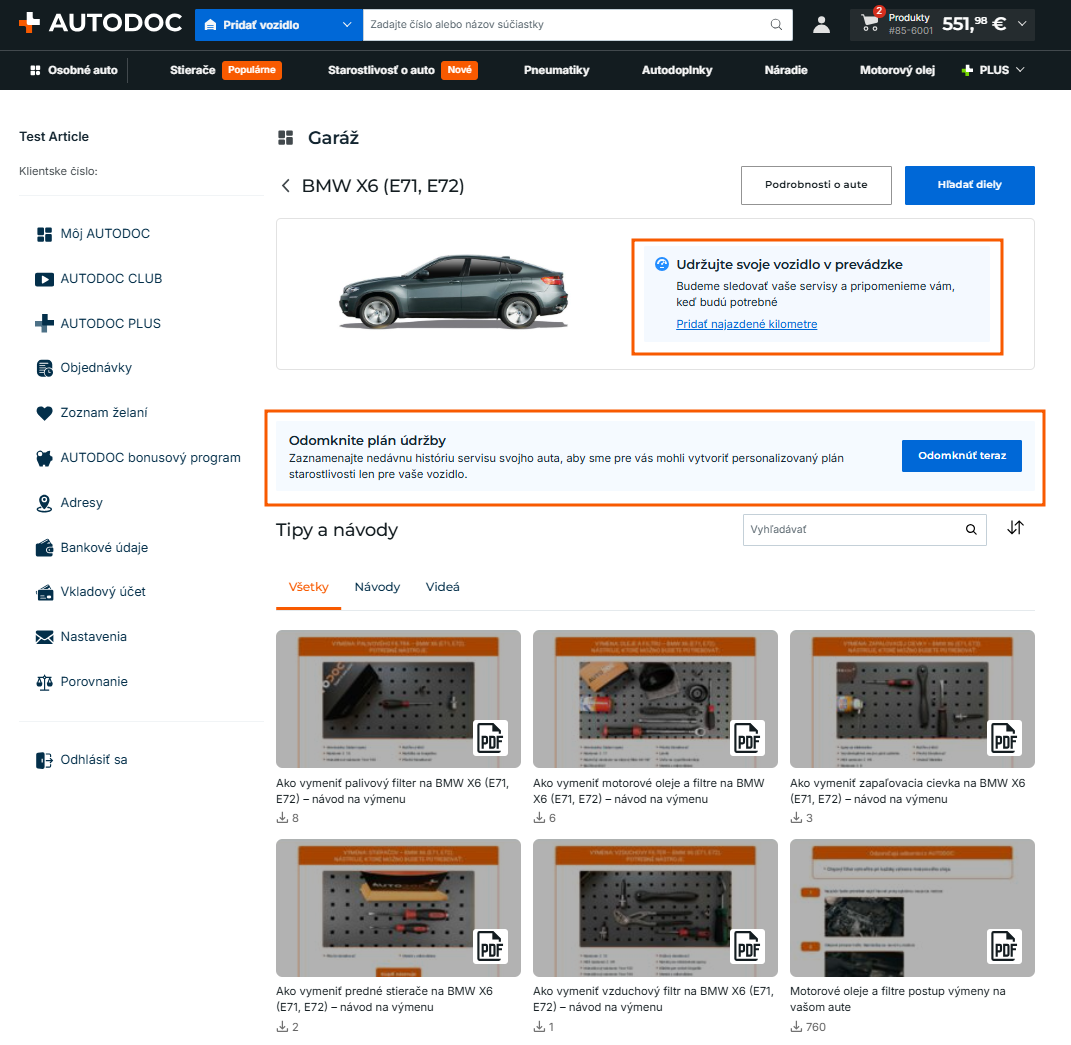Open the user account profile icon
Viewport: 1071px width, 1045px height.
pyautogui.click(x=821, y=25)
